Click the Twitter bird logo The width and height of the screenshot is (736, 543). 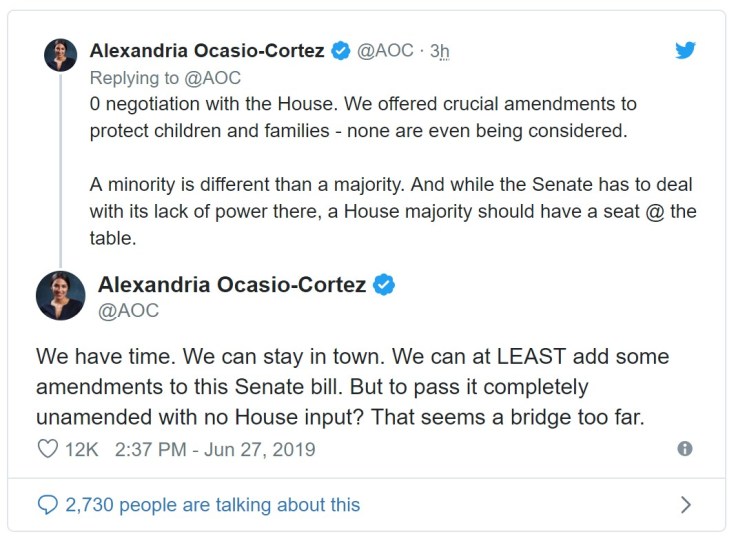[x=685, y=50]
